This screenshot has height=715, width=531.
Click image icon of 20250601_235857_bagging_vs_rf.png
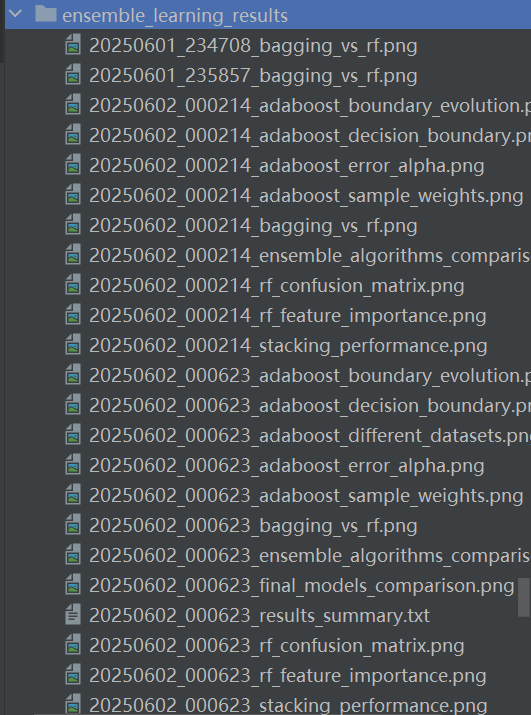point(73,75)
